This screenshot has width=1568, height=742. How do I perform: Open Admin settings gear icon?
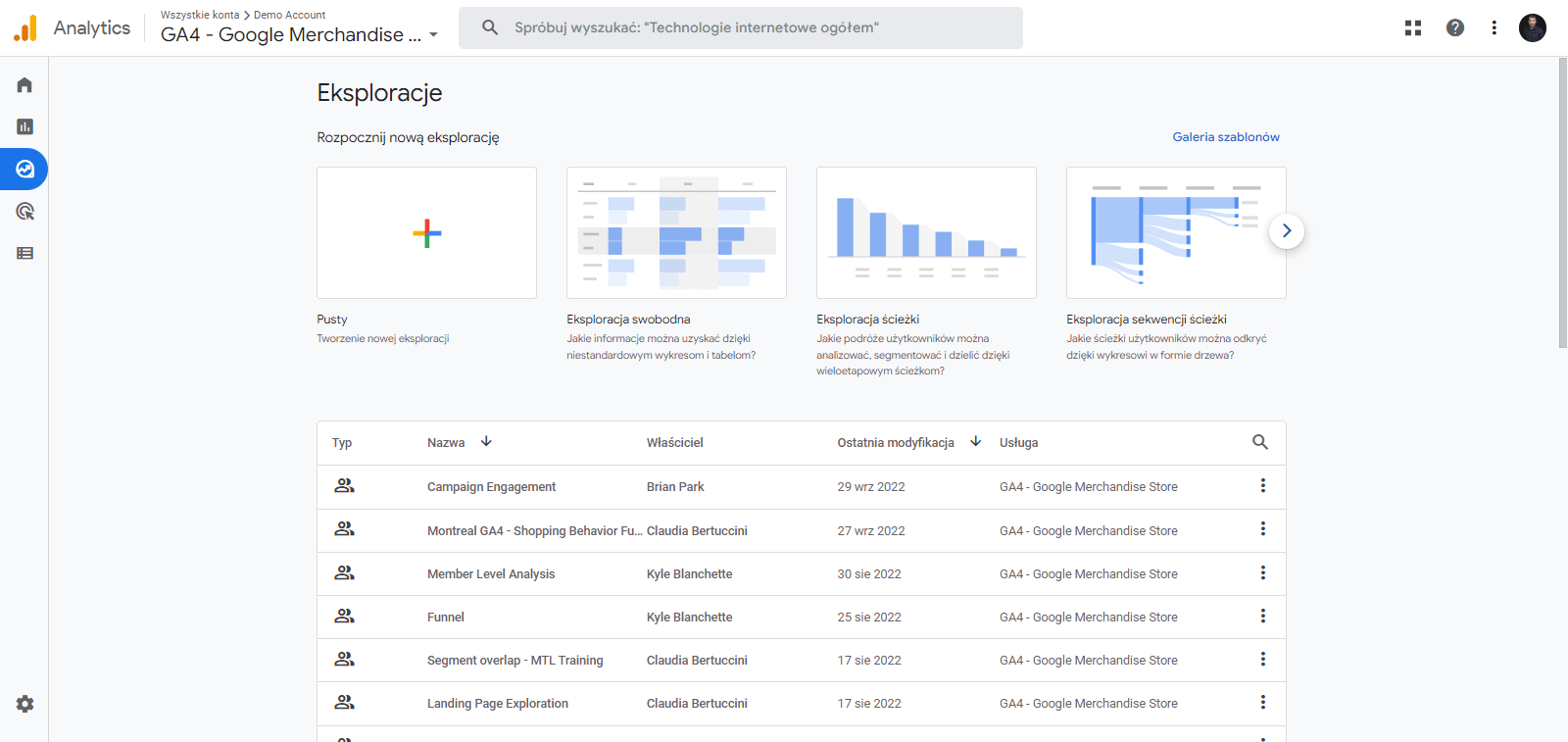24,704
